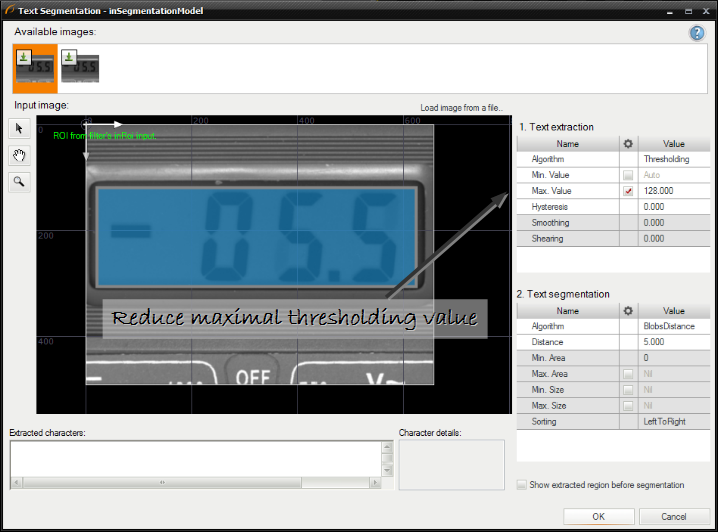The width and height of the screenshot is (718, 532).
Task: Activate the hand pan tool
Action: click(18, 154)
